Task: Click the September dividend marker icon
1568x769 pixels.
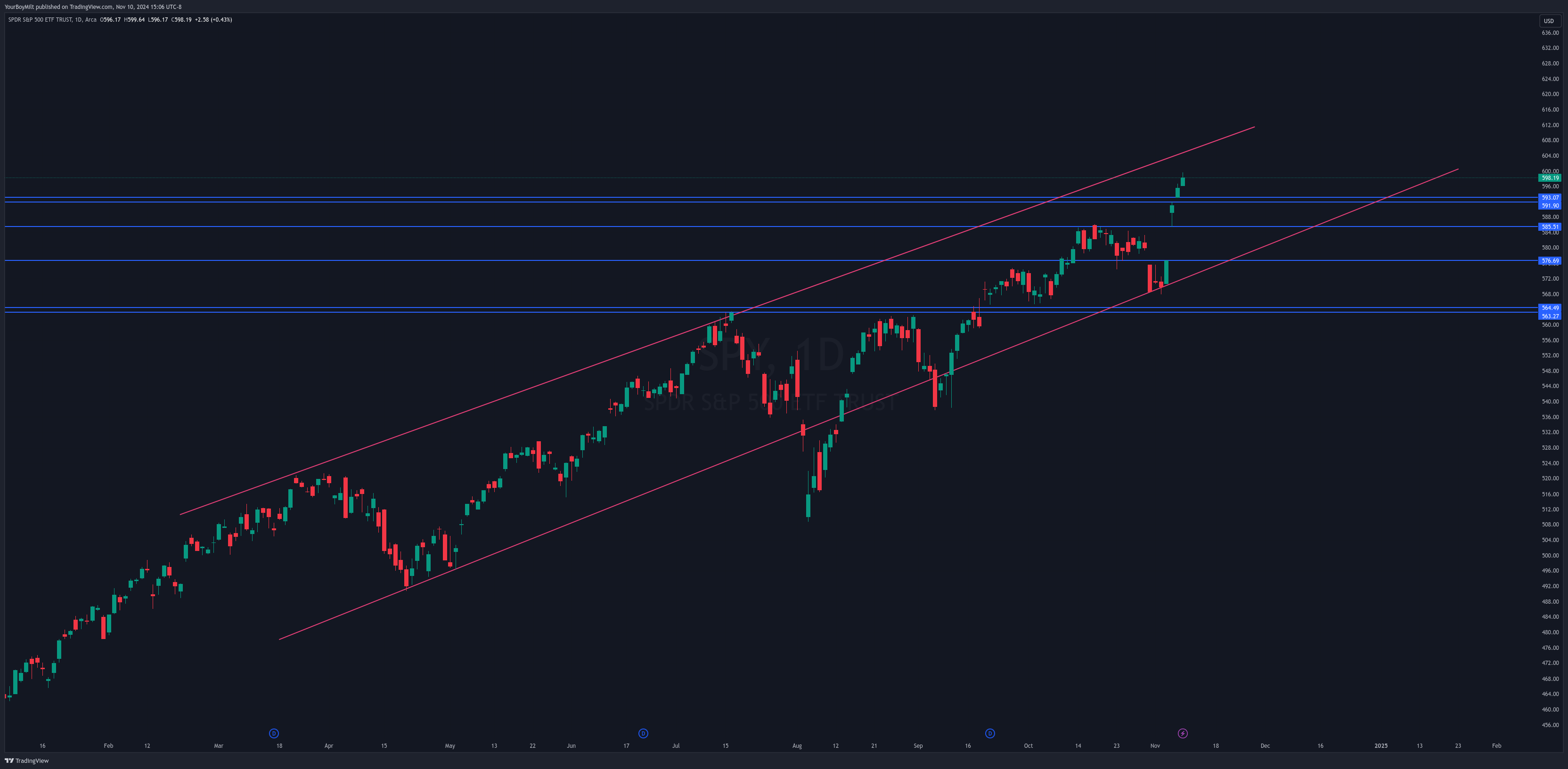Action: 990,733
